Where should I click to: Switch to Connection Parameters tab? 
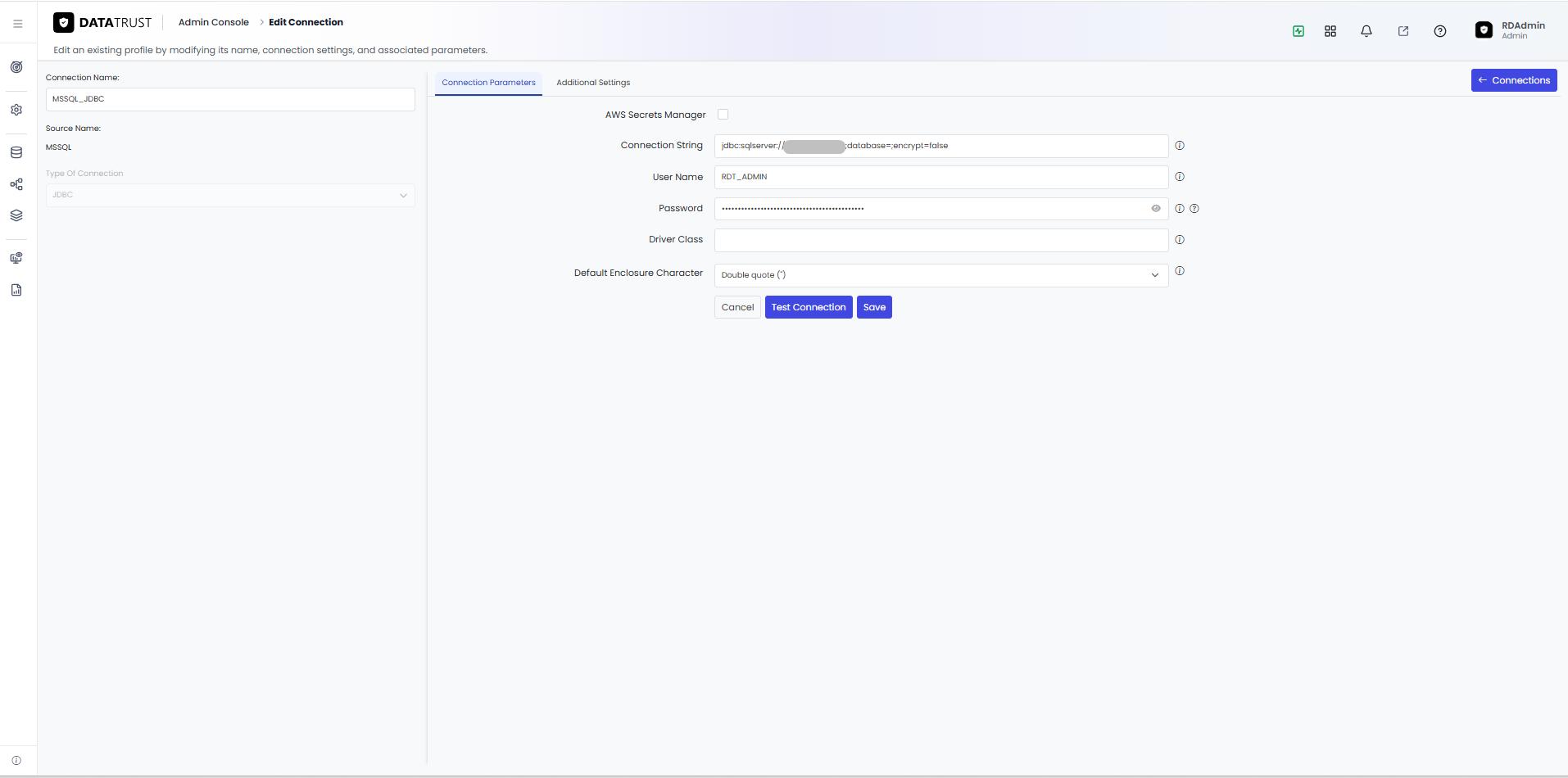click(x=488, y=83)
